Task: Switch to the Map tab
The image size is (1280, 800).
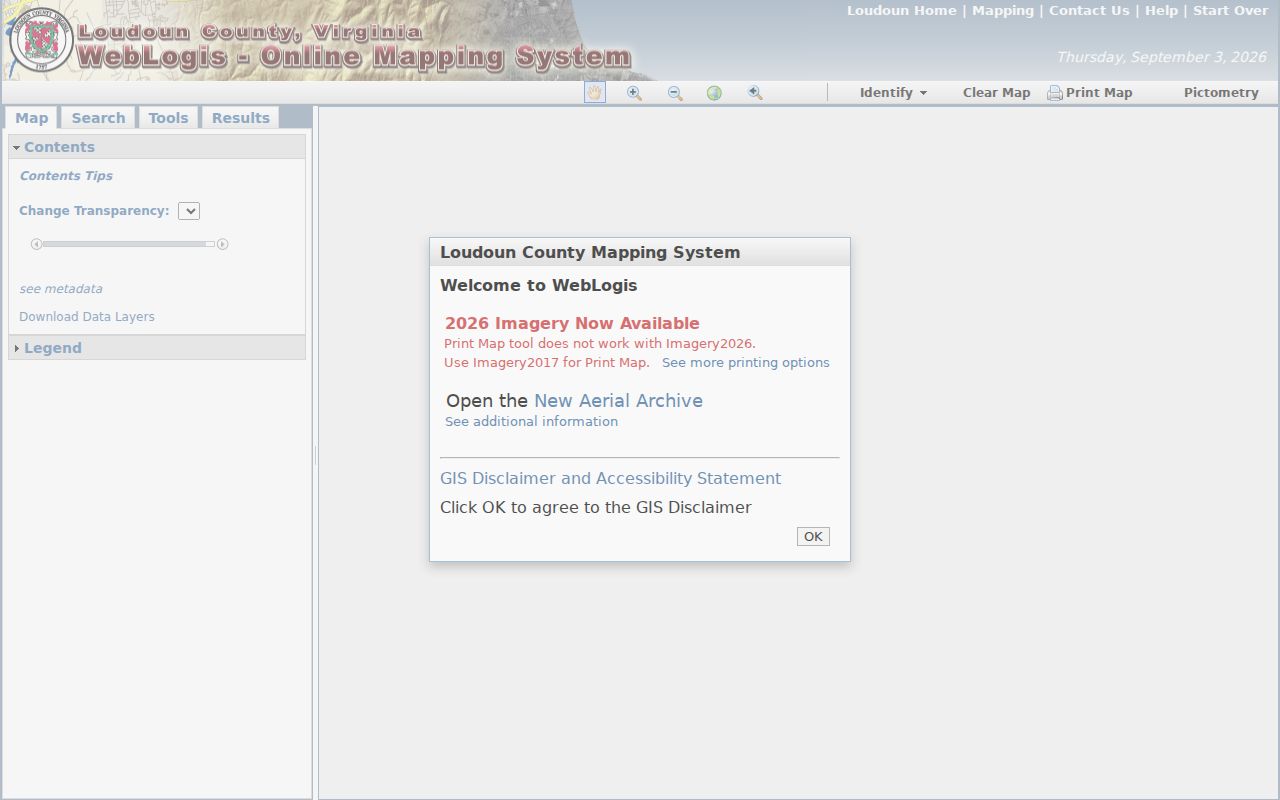Action: point(32,118)
